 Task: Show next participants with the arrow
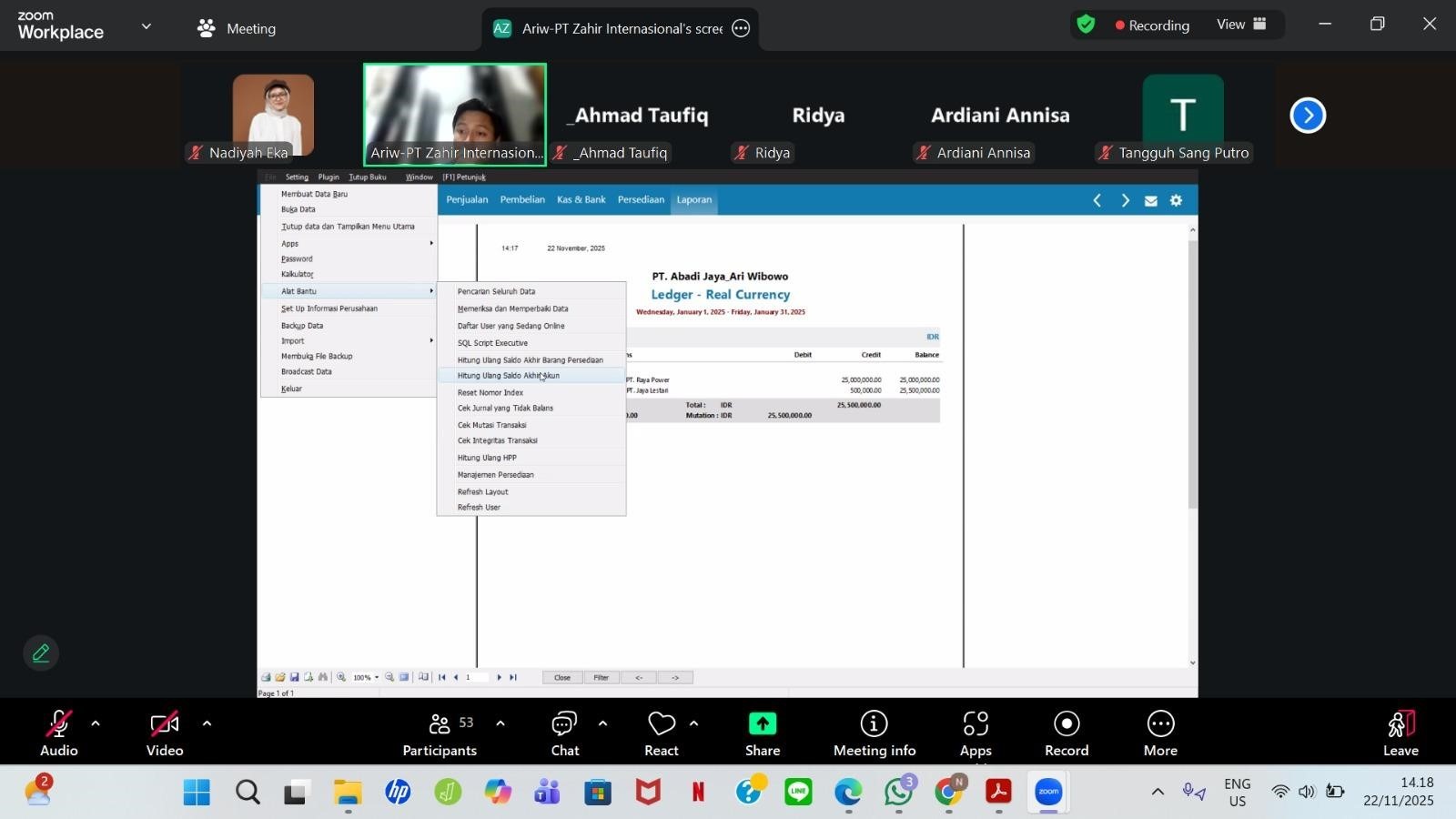click(x=1308, y=116)
